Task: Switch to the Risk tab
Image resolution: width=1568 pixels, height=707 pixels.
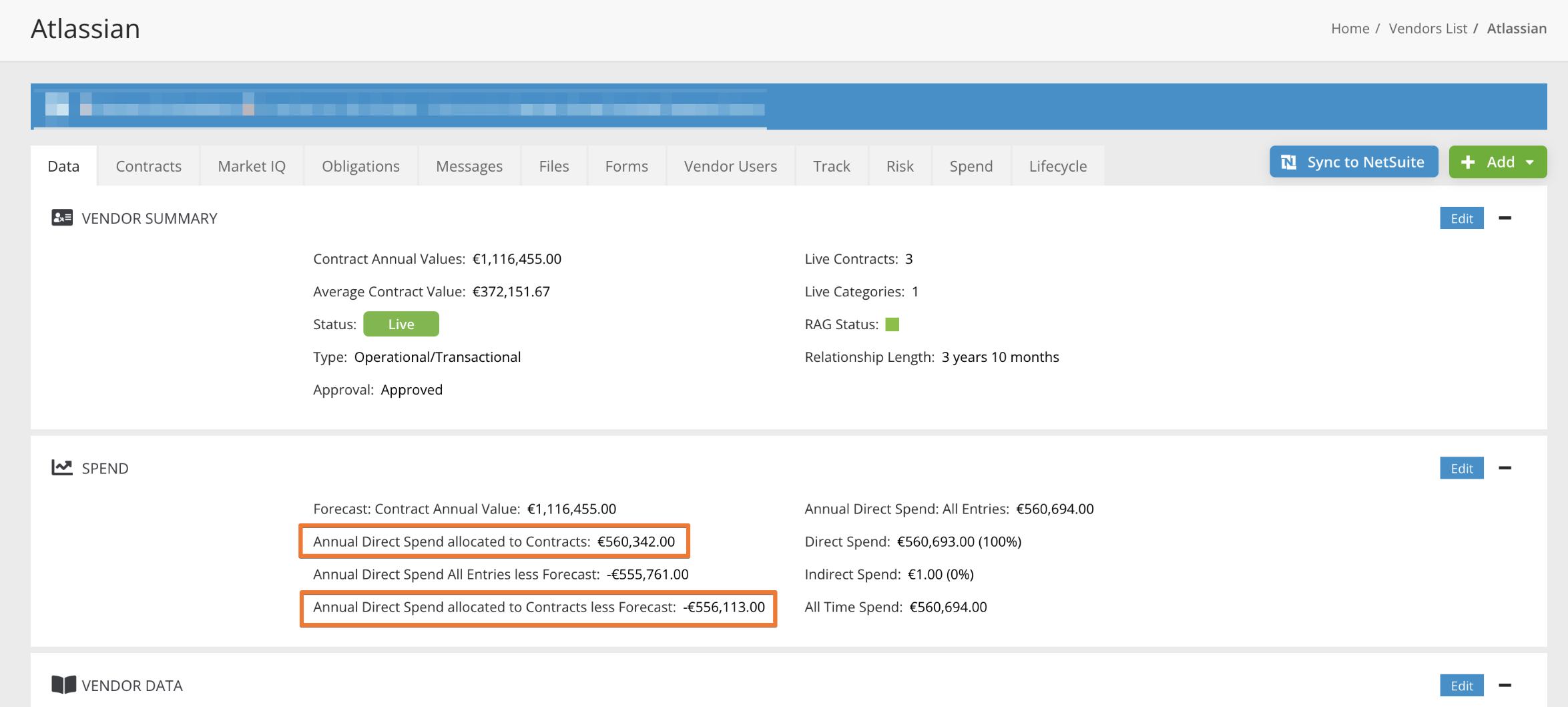Action: click(x=900, y=166)
